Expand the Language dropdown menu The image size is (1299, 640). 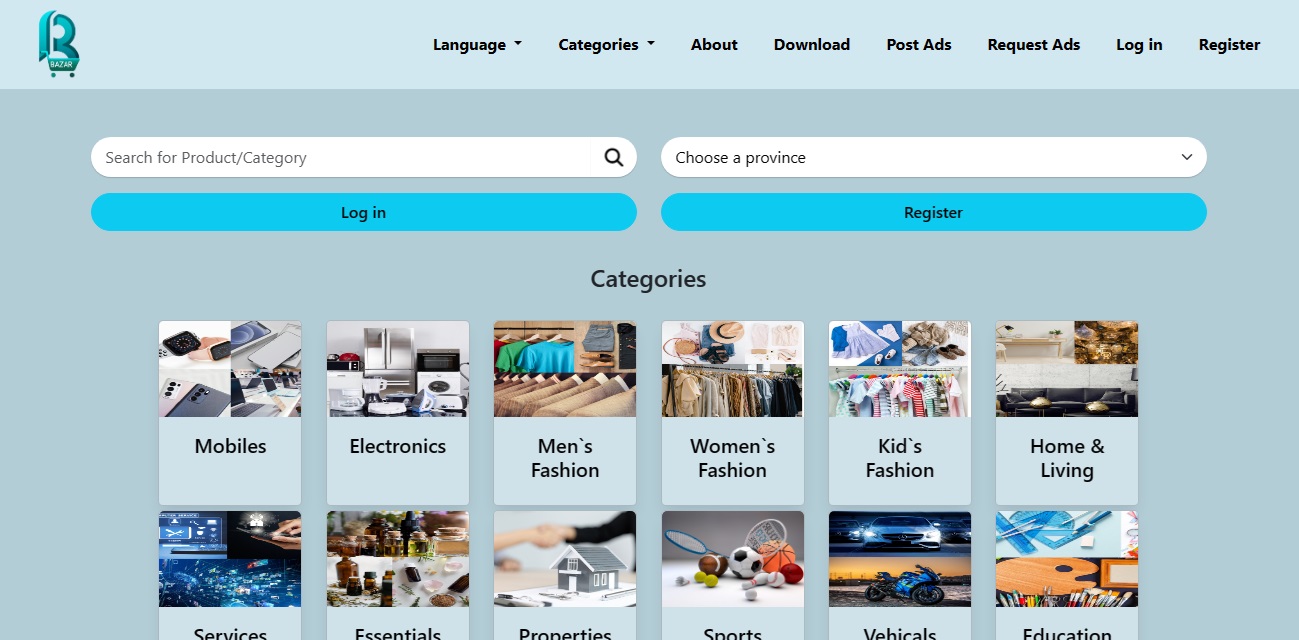point(477,44)
